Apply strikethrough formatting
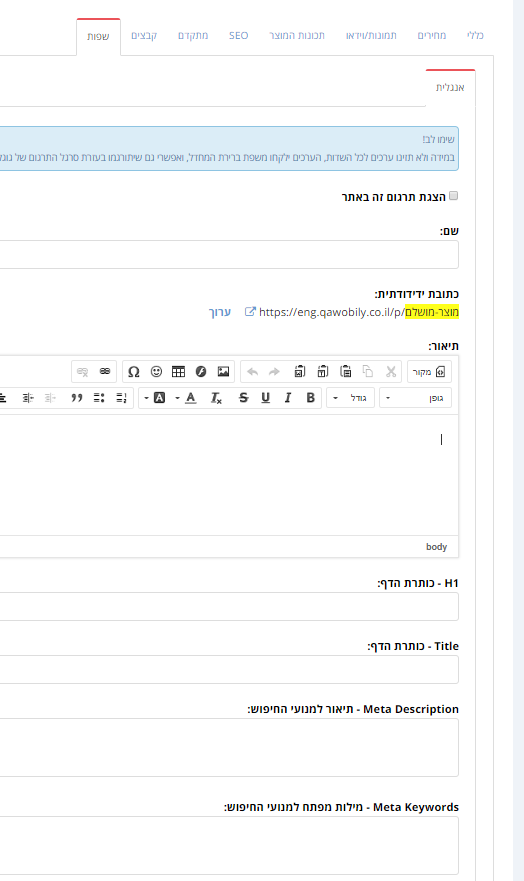This screenshot has width=524, height=881. 243,398
